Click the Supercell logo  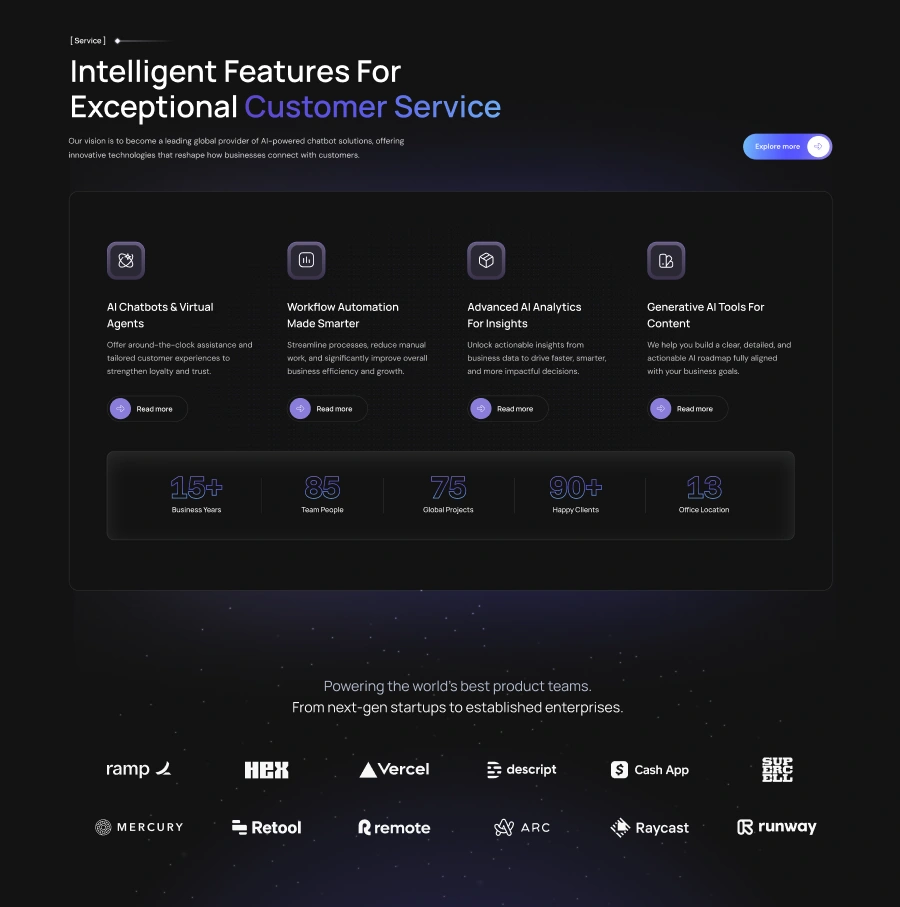click(777, 770)
